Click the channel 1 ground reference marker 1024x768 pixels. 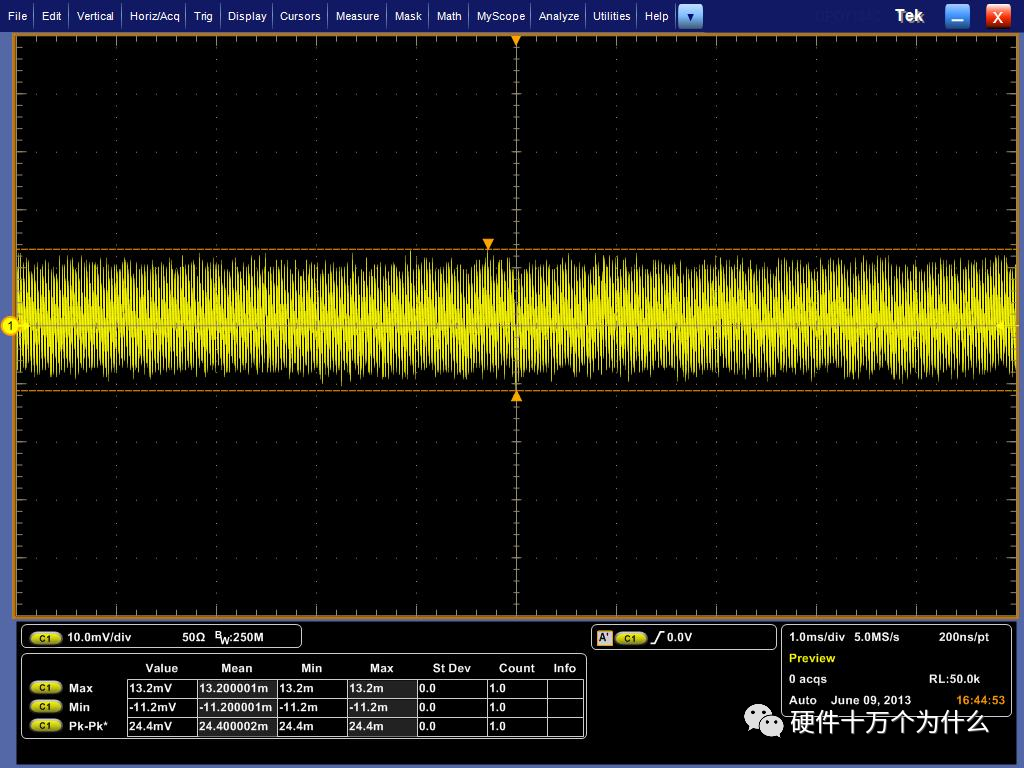[x=11, y=325]
